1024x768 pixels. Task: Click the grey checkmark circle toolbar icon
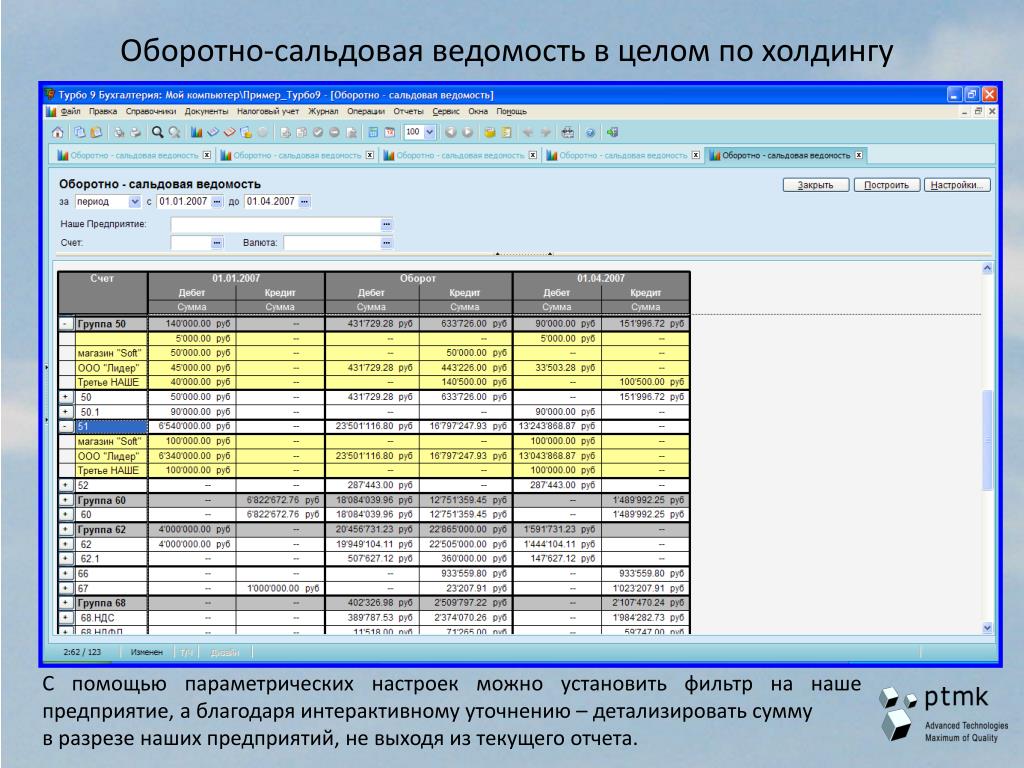point(317,133)
